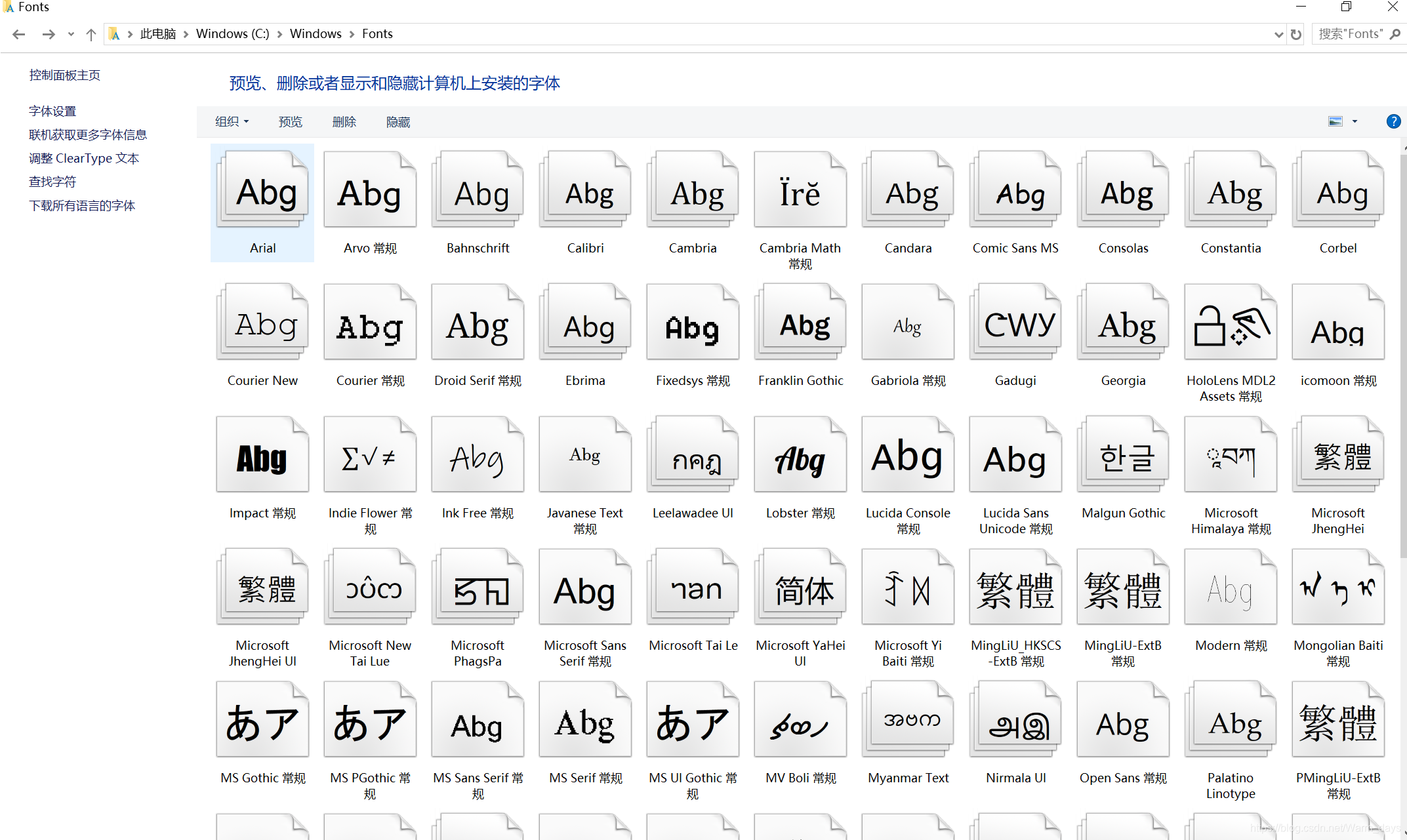The height and width of the screenshot is (840, 1407).
Task: Click the 预览 toolbar command
Action: pyautogui.click(x=290, y=122)
